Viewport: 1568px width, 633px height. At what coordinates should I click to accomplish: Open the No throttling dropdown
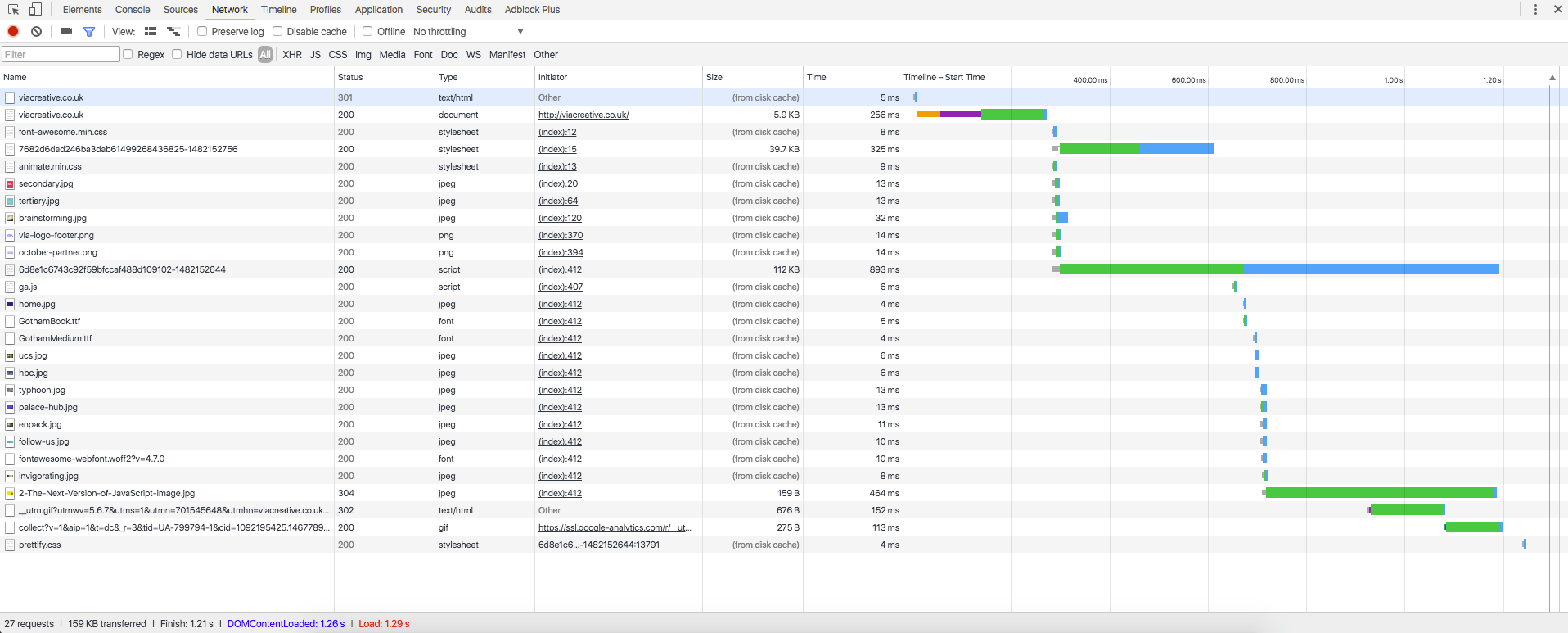[468, 31]
